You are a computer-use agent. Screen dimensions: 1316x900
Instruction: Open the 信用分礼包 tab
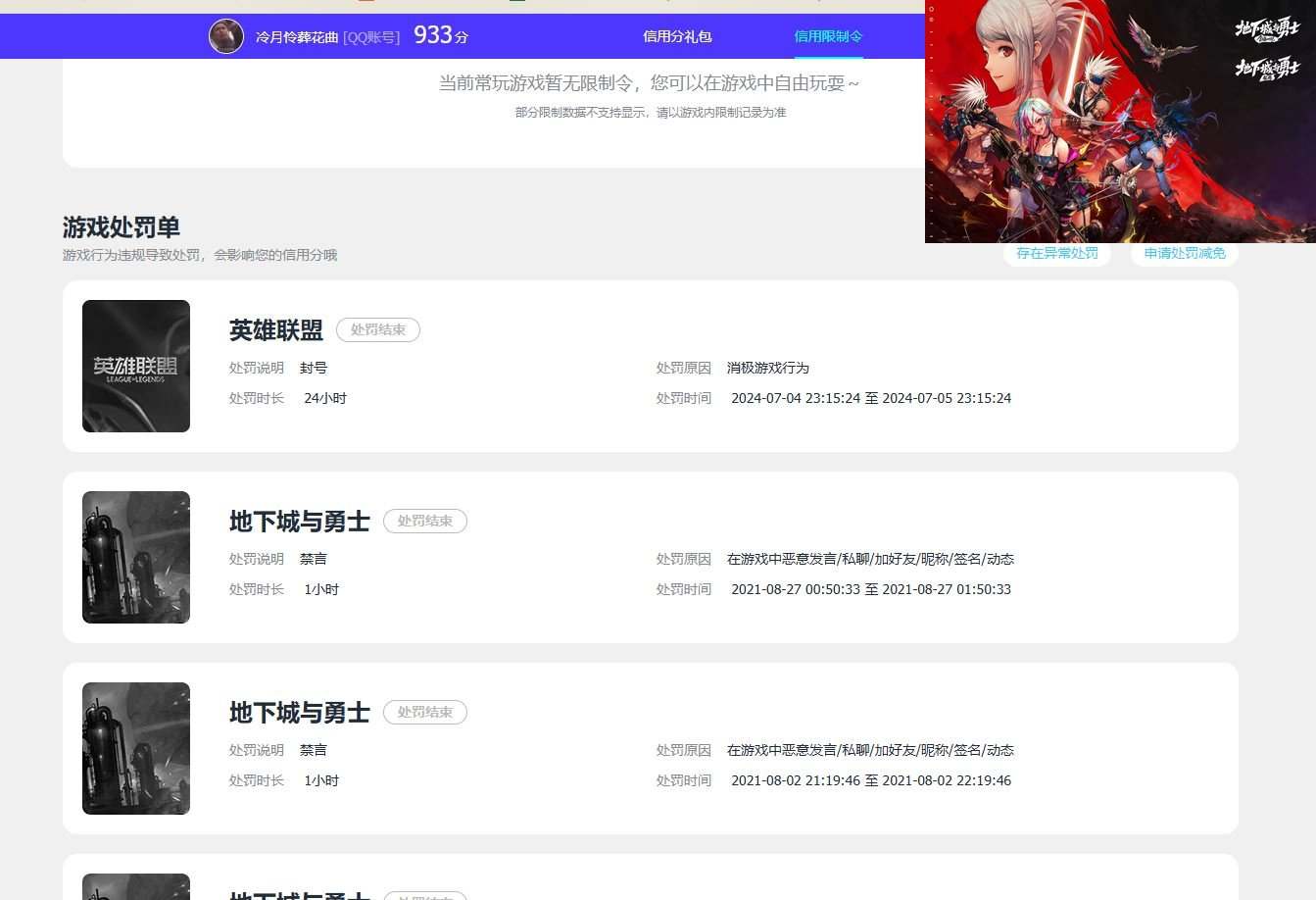point(677,36)
